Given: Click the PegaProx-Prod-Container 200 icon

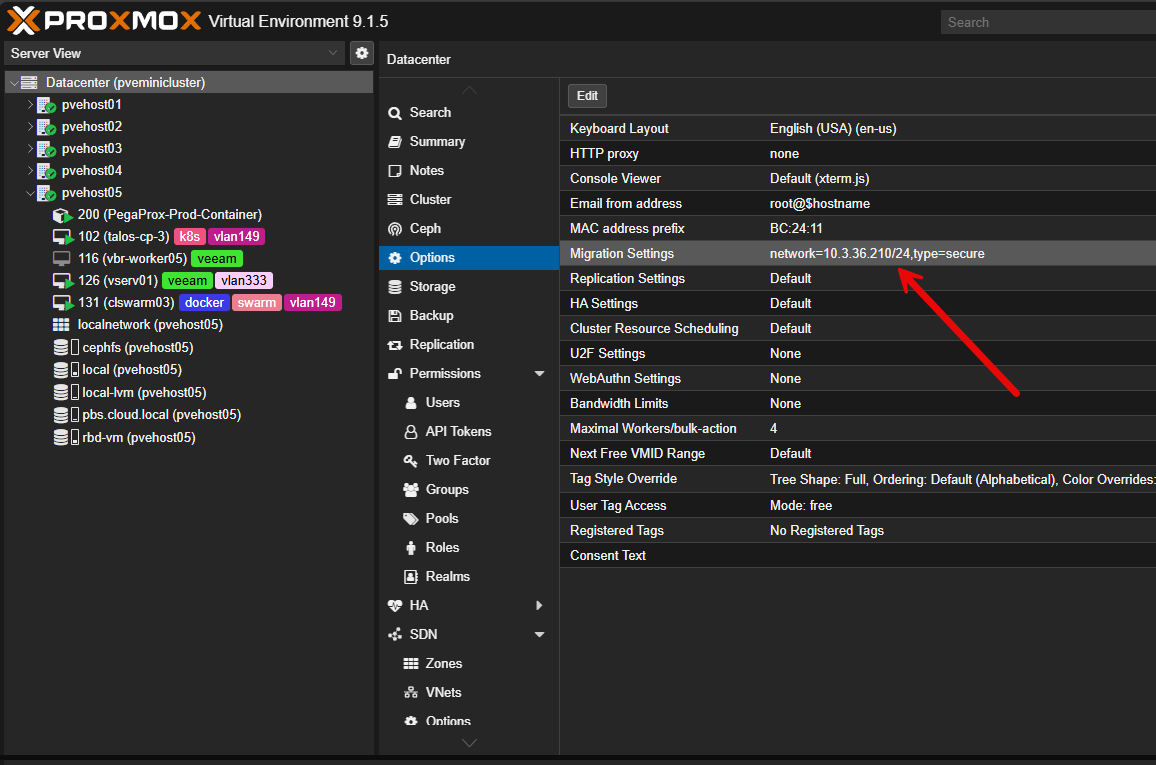Looking at the screenshot, I should point(62,215).
